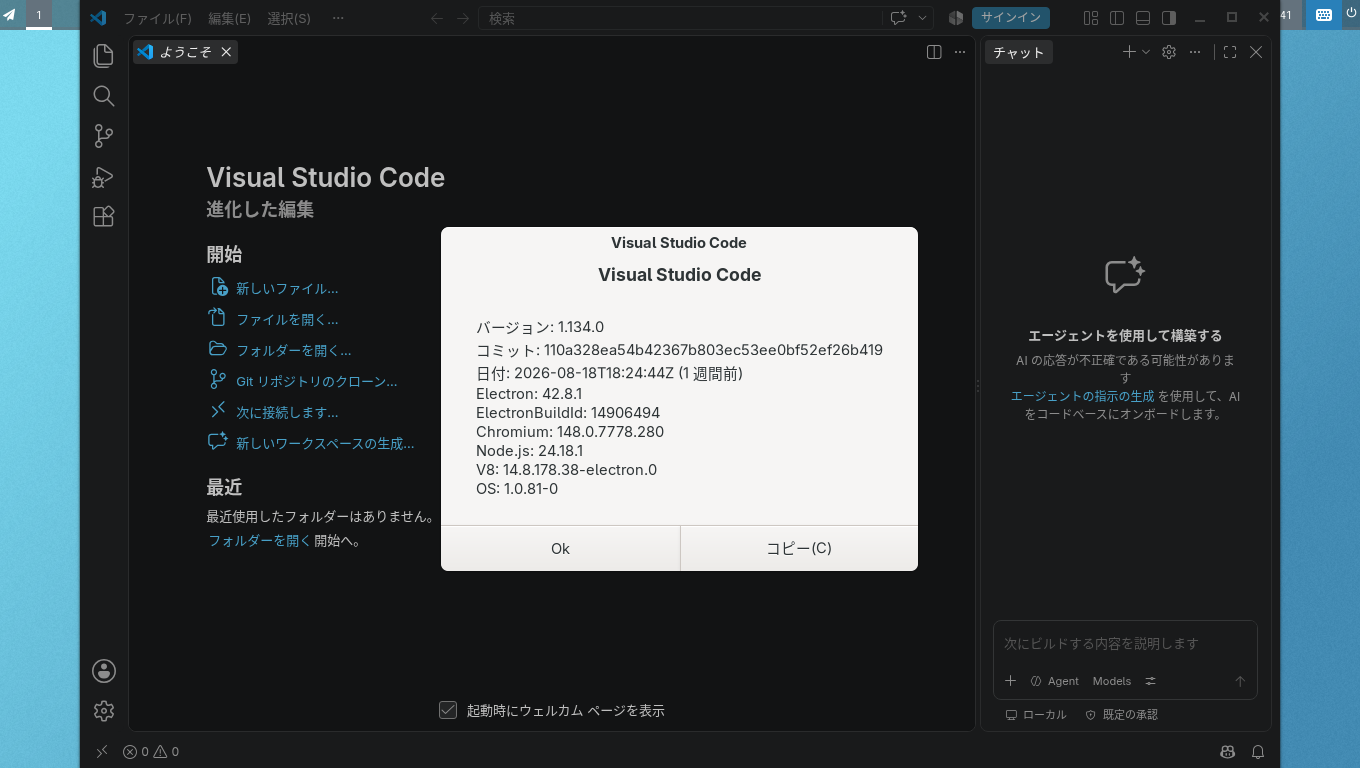
Task: Expand title bar chat dropdown chevron
Action: pos(922,18)
